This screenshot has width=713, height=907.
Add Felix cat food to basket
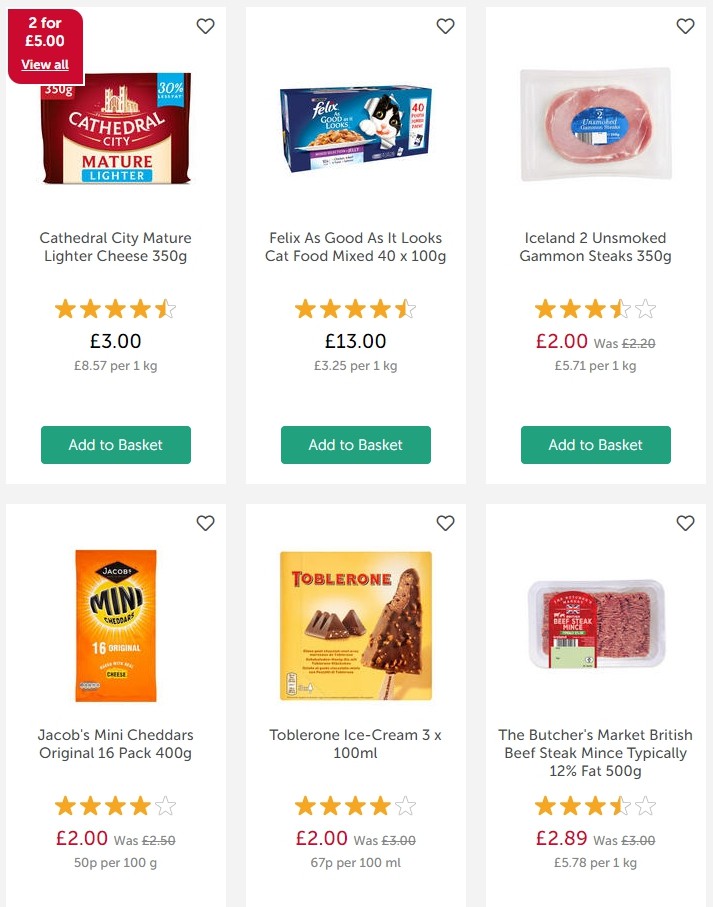355,445
